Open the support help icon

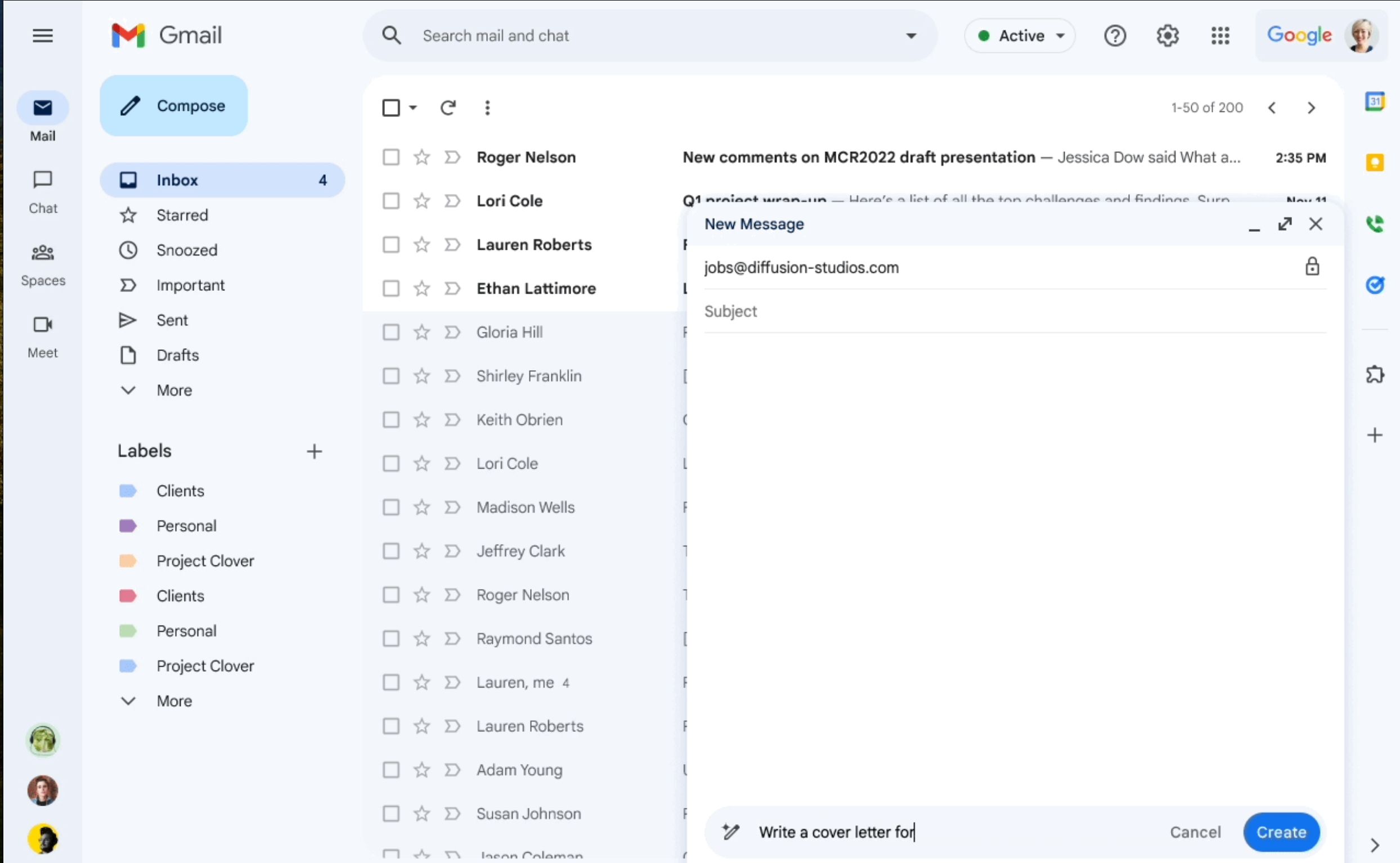[1114, 36]
